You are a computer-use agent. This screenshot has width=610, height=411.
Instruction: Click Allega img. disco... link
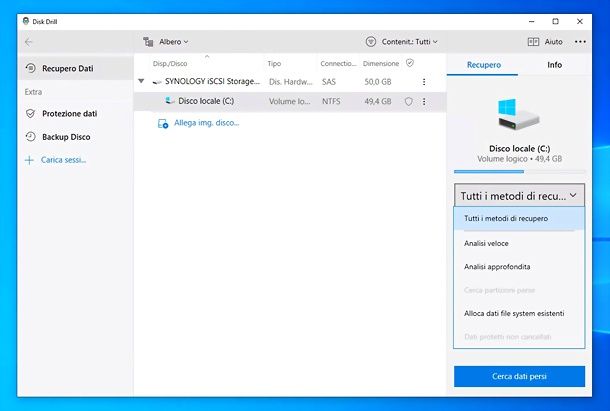(x=207, y=123)
